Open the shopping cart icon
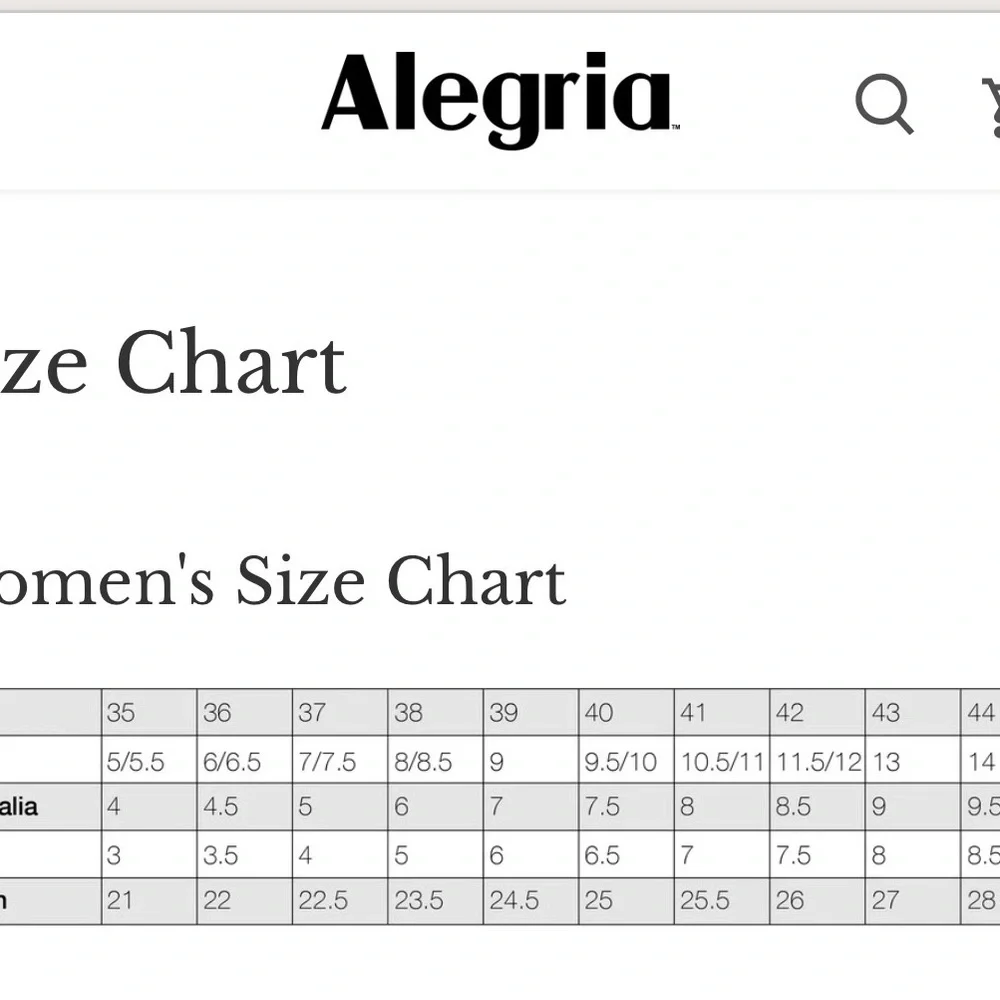 coord(992,105)
